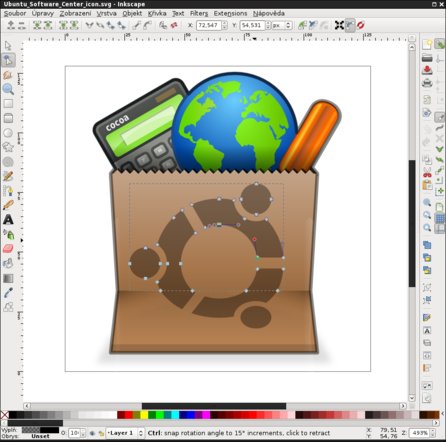Screen dimensions: 446x442
Task: Select the Spiral tool
Action: (8, 162)
